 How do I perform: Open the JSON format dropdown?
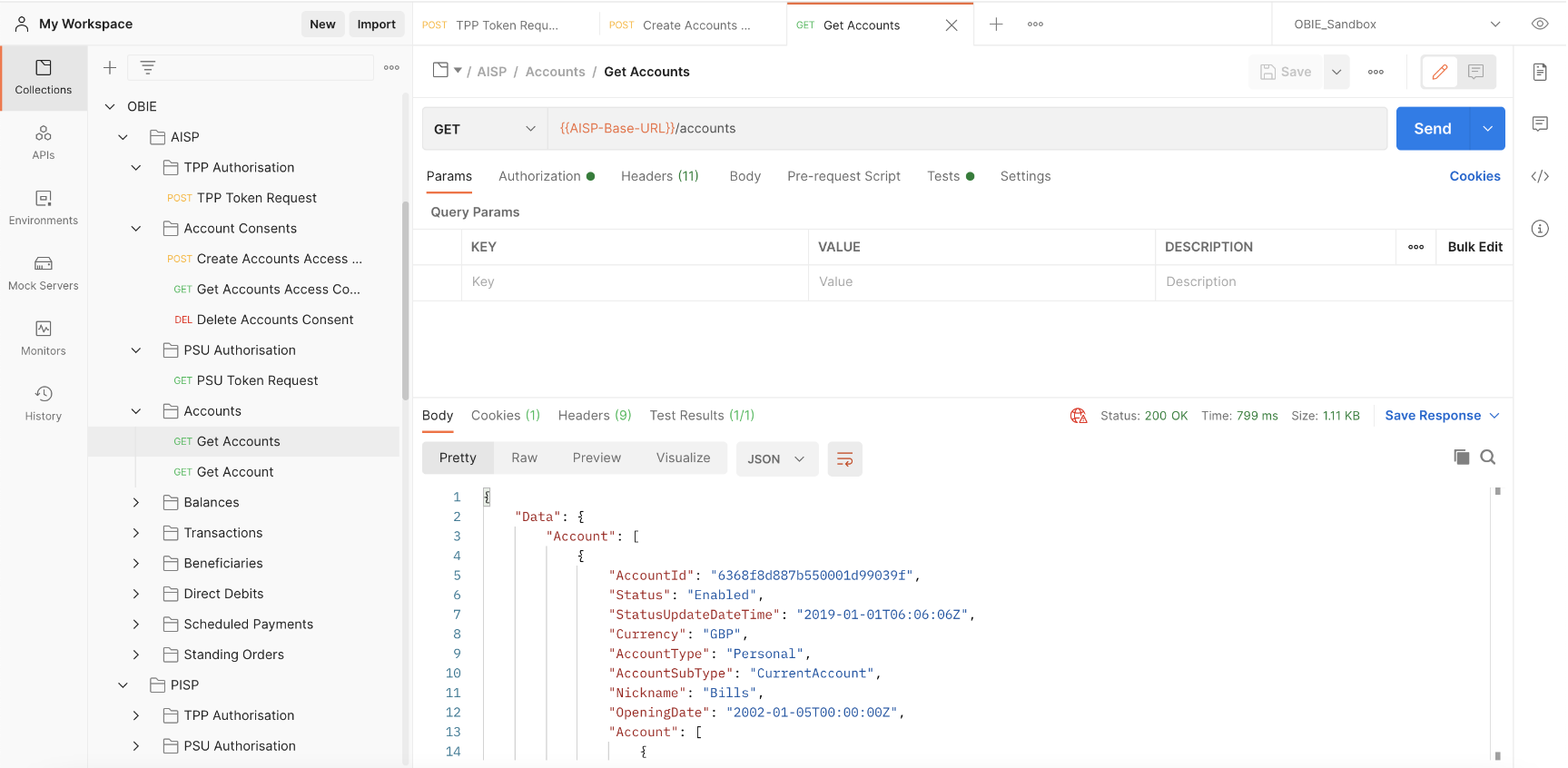click(776, 459)
